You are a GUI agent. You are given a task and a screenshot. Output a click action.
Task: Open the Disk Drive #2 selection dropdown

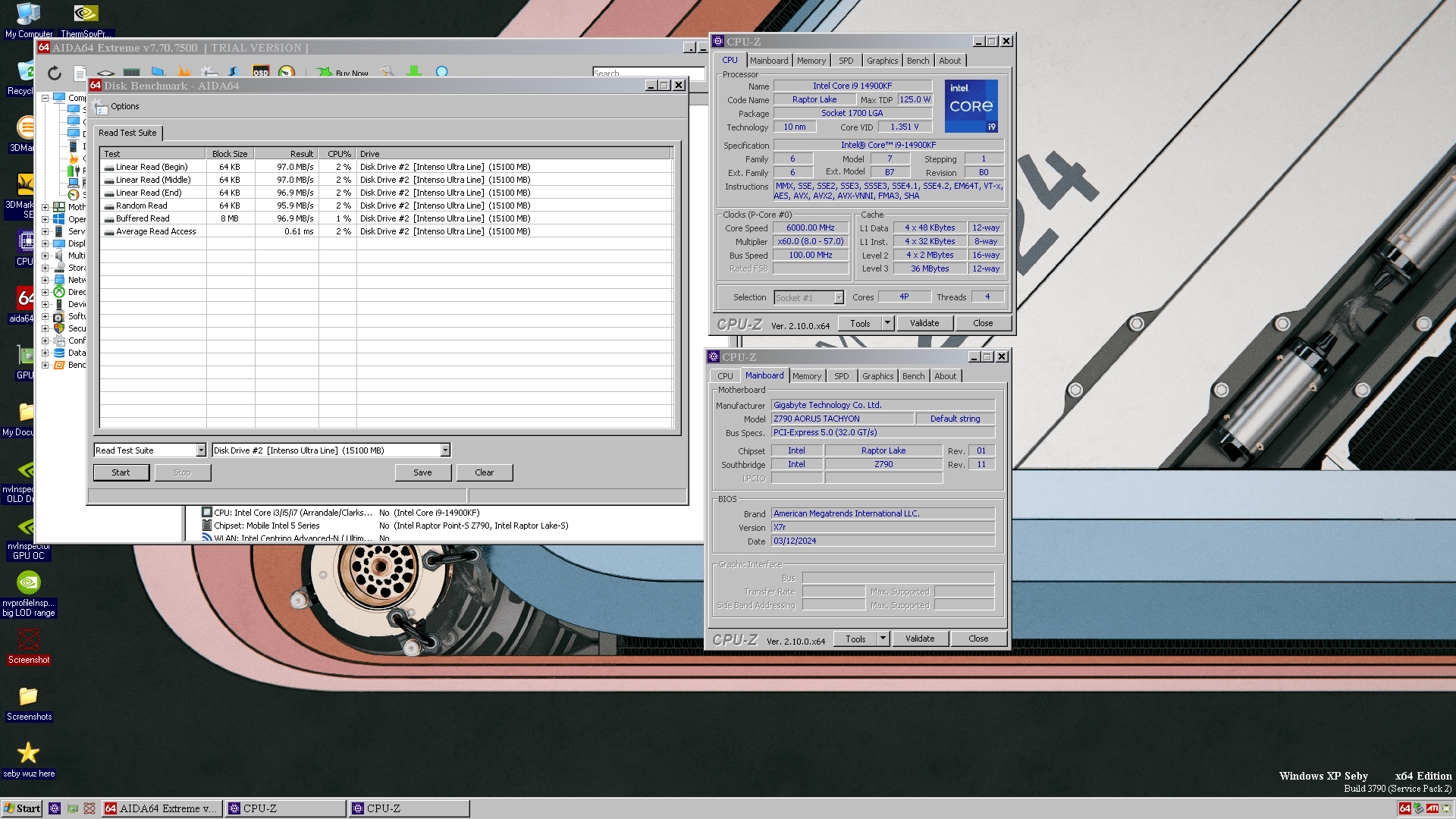[x=445, y=450]
